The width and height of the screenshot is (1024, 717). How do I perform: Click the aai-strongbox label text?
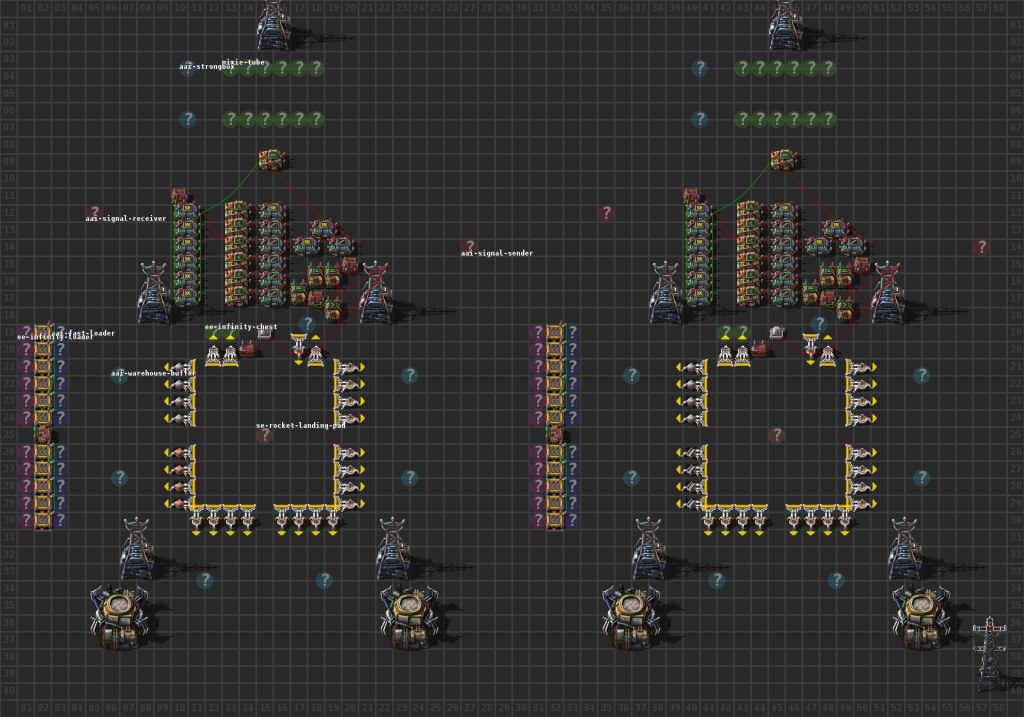[x=206, y=67]
